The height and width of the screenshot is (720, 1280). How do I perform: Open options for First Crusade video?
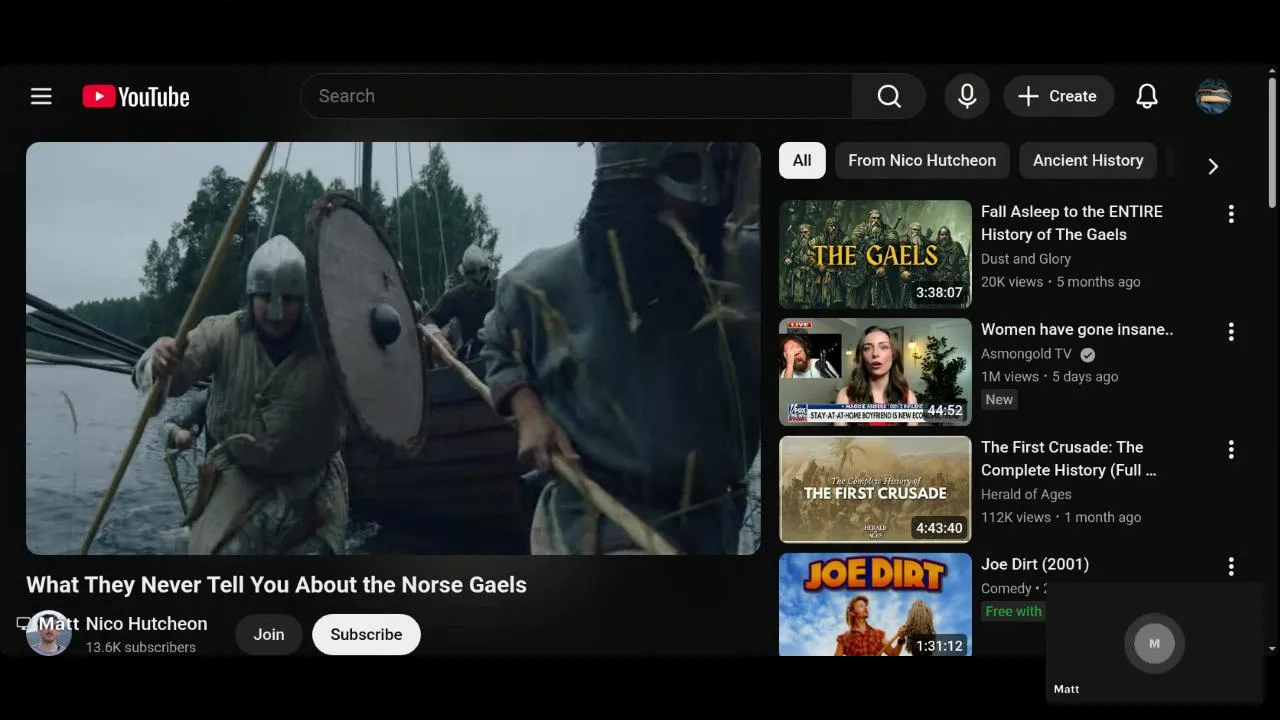[x=1231, y=449]
